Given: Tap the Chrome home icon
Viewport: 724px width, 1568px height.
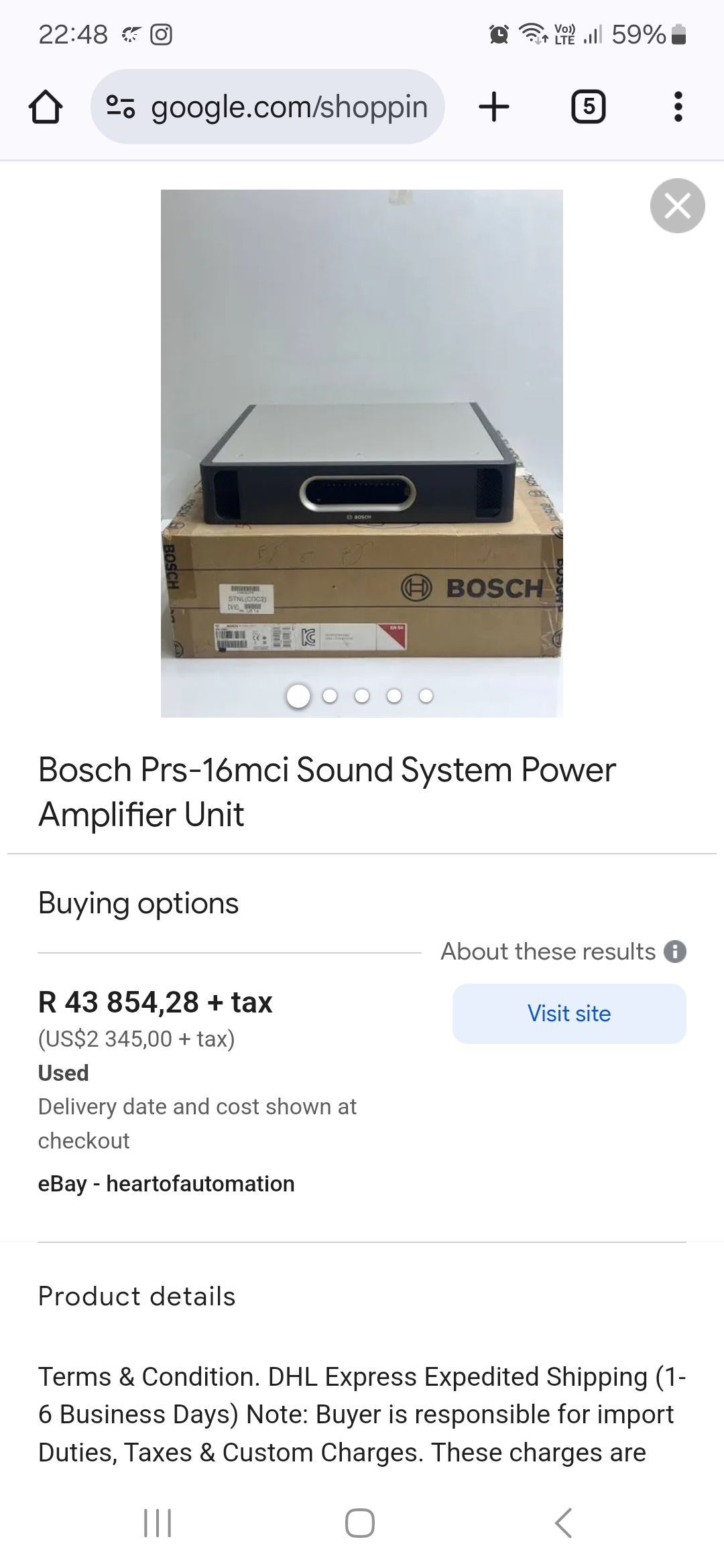Looking at the screenshot, I should tap(46, 107).
